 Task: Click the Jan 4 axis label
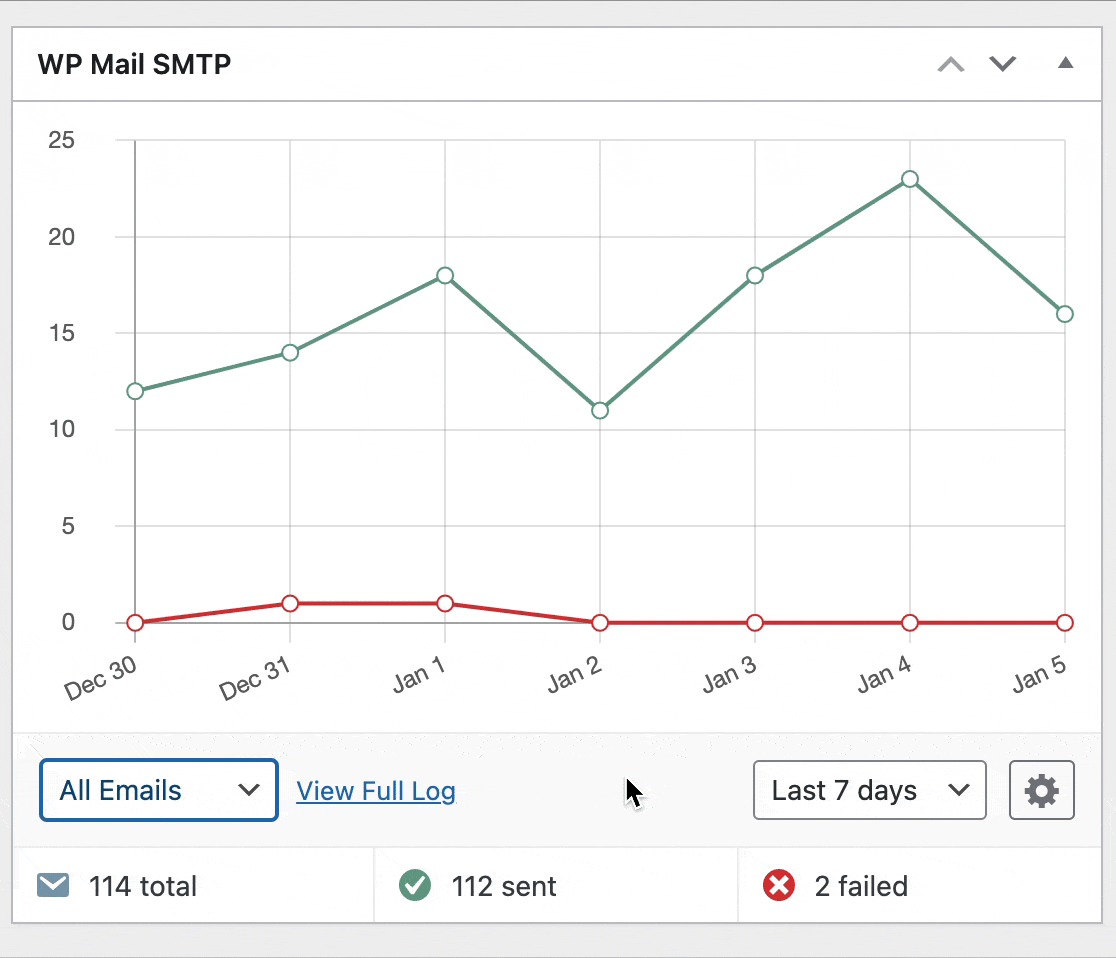tap(884, 676)
